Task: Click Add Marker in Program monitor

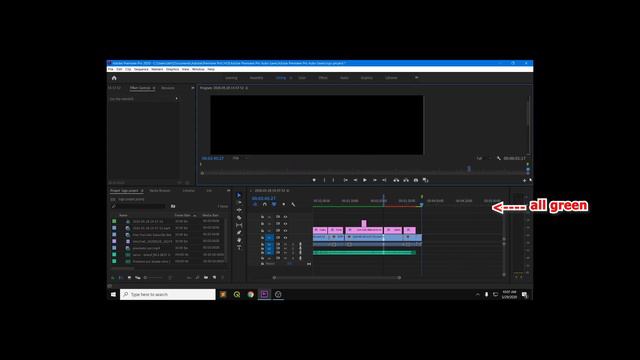Action: click(314, 180)
